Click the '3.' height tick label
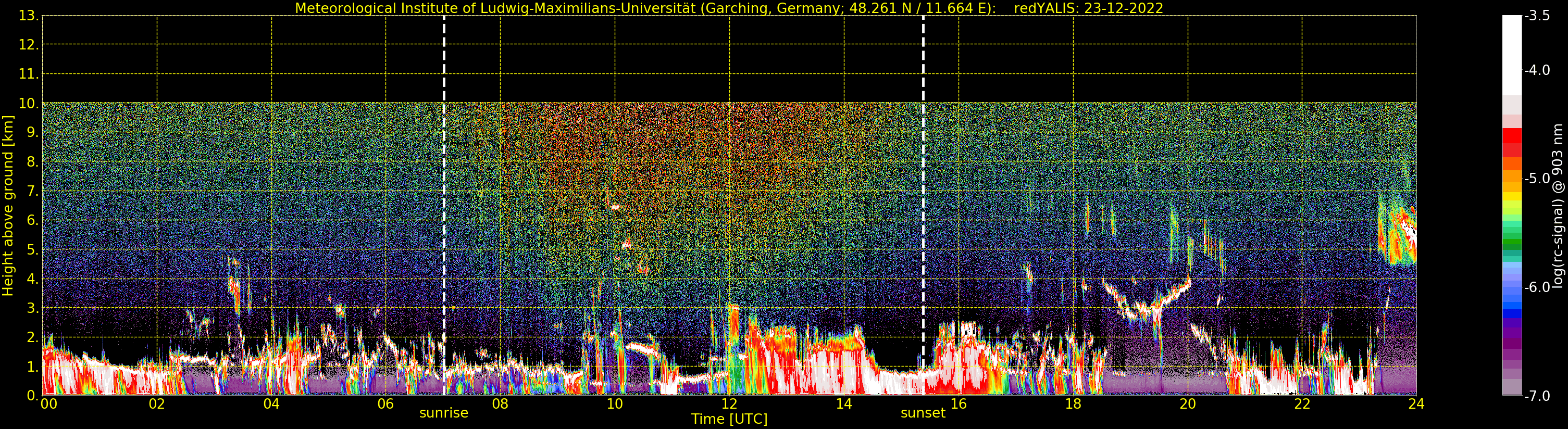Screen dimensions: 1568x429 [x=33, y=308]
